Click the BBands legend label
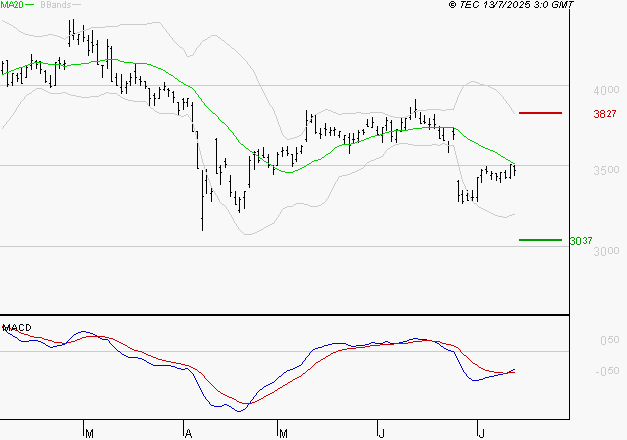The width and height of the screenshot is (627, 440). [x=55, y=6]
